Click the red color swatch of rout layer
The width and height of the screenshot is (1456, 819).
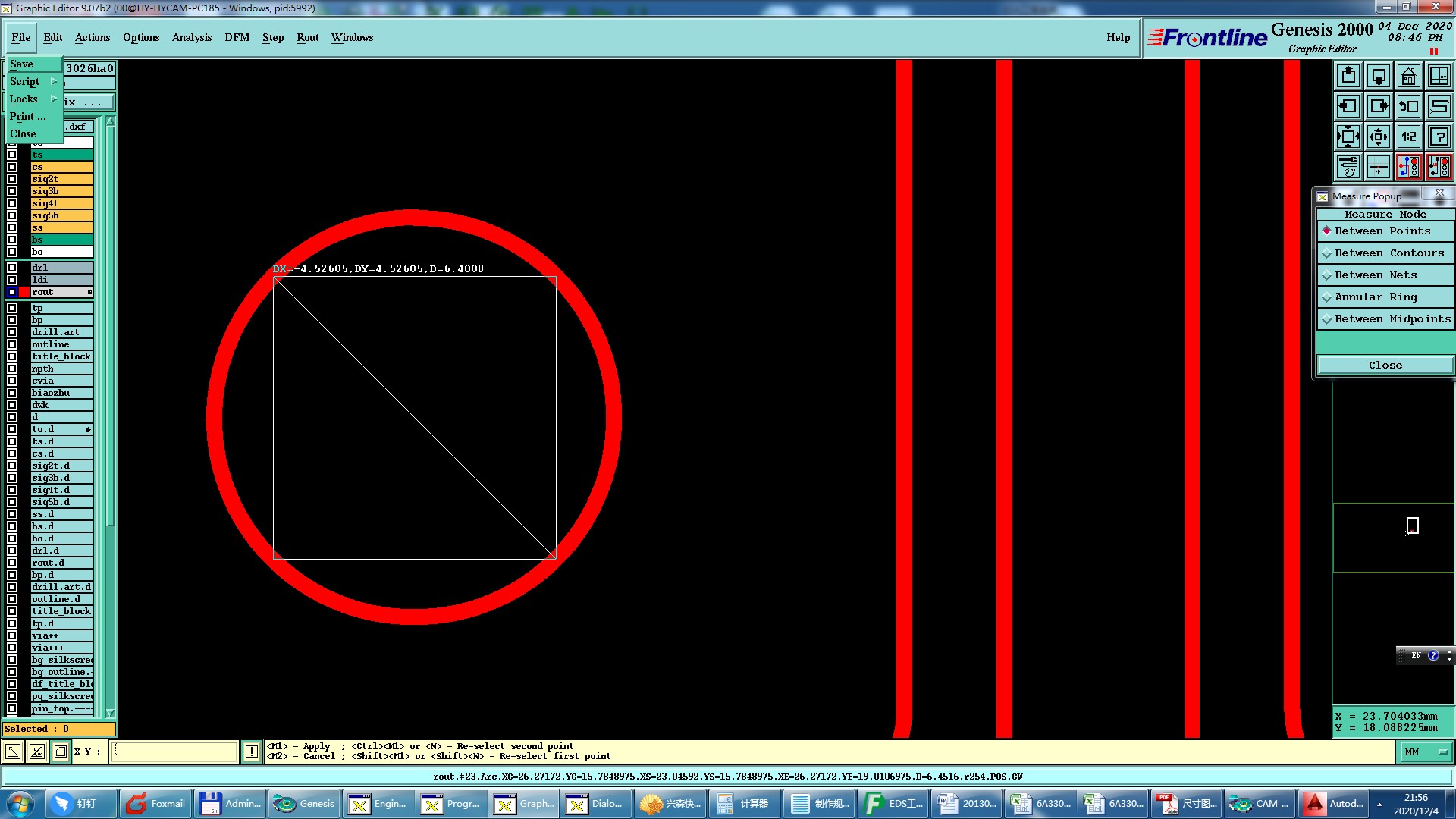(24, 292)
